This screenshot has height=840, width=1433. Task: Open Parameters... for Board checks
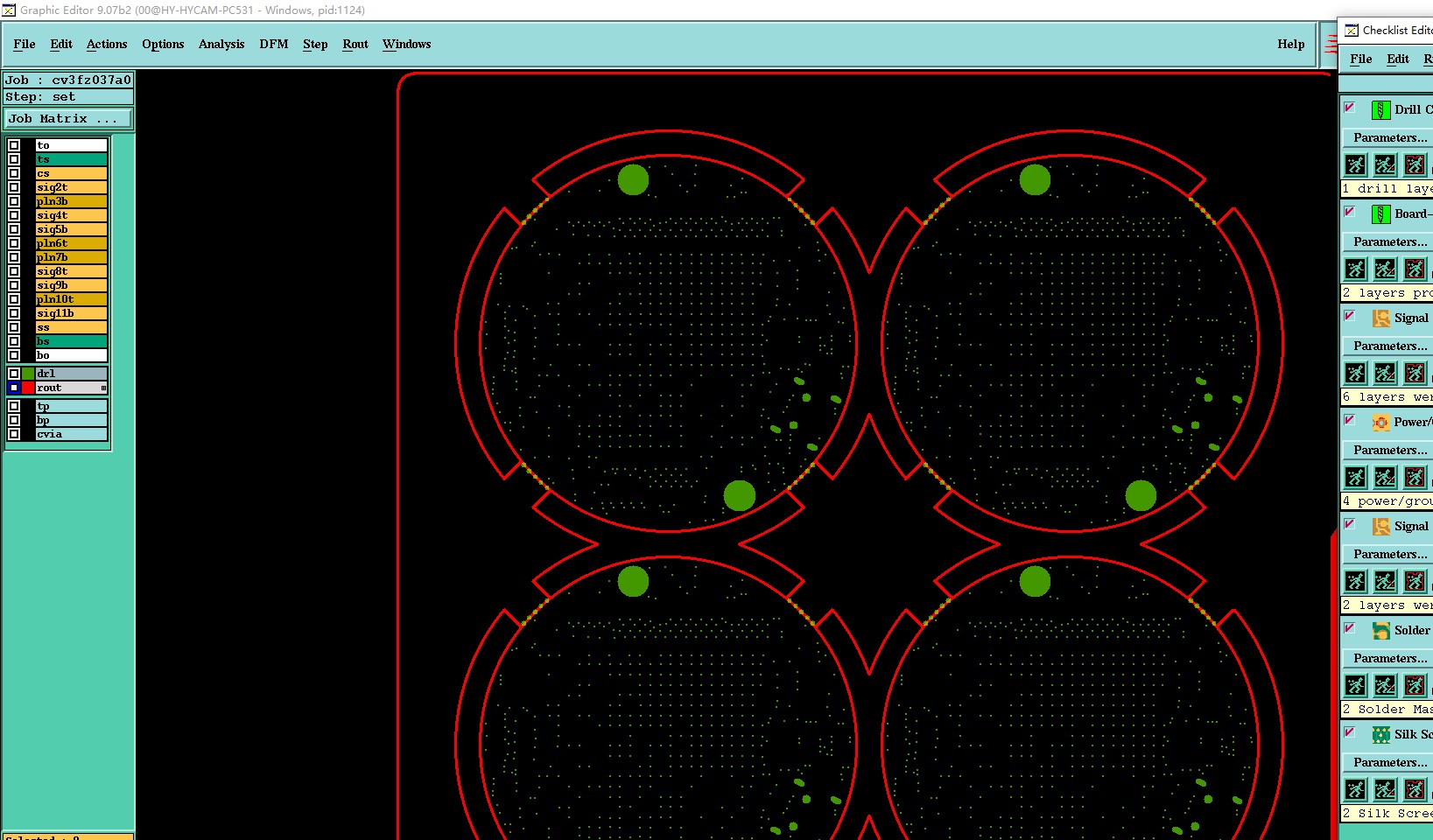(1389, 241)
